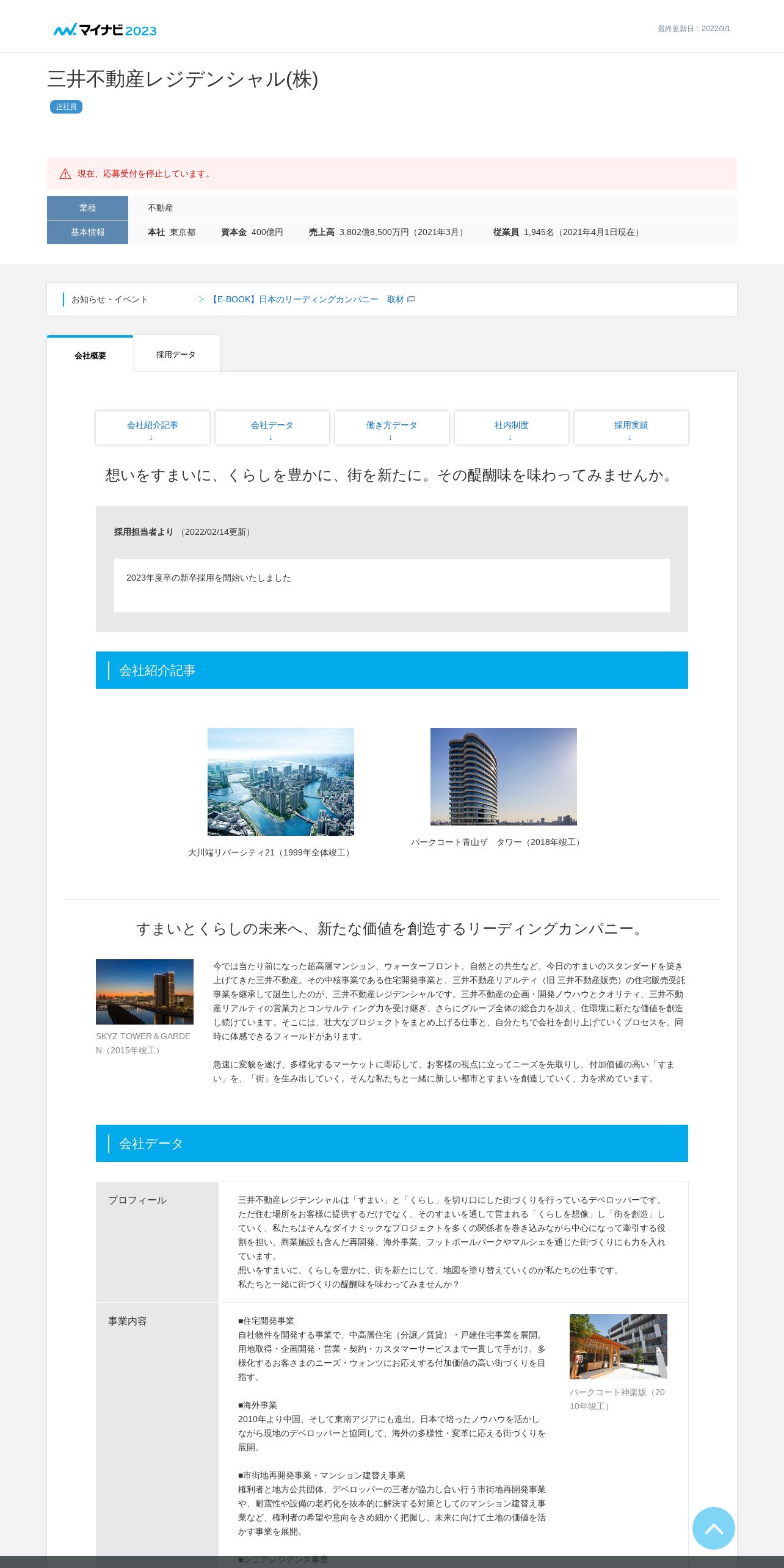Viewport: 784px width, 1568px height.
Task: Click the external link icon after 取材
Action: click(x=411, y=299)
